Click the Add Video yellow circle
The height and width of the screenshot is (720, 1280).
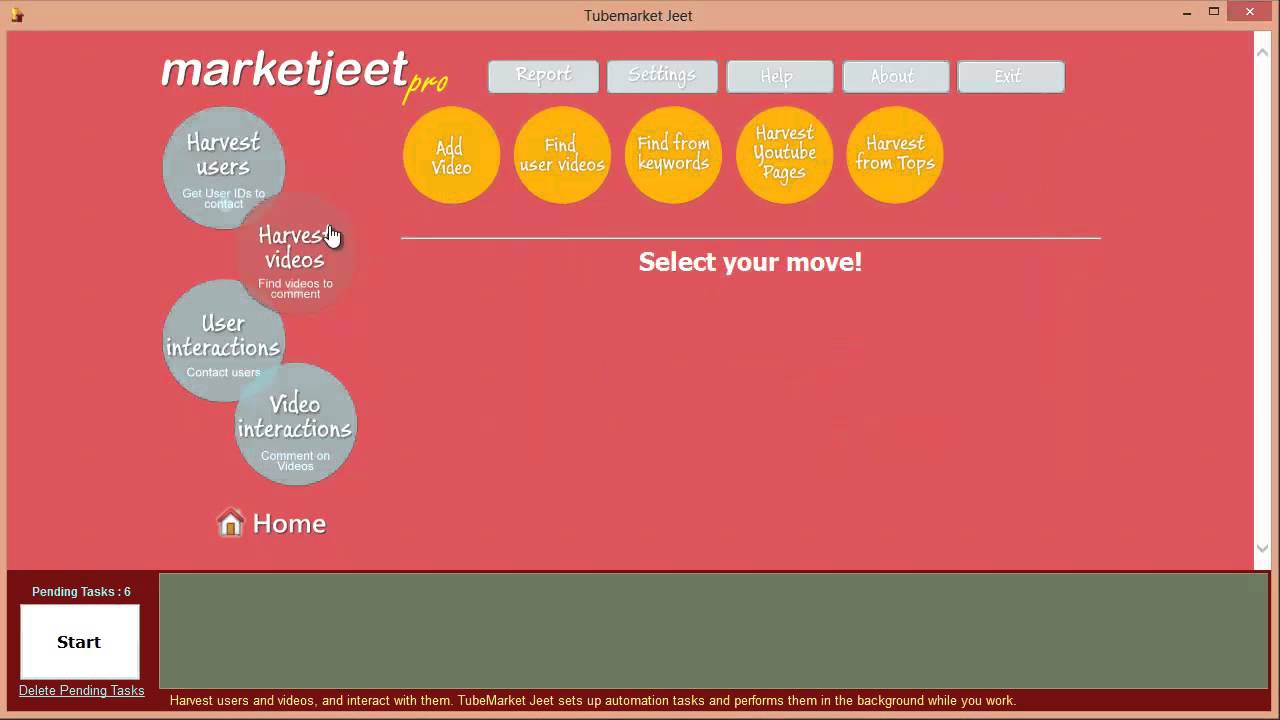[x=451, y=155]
